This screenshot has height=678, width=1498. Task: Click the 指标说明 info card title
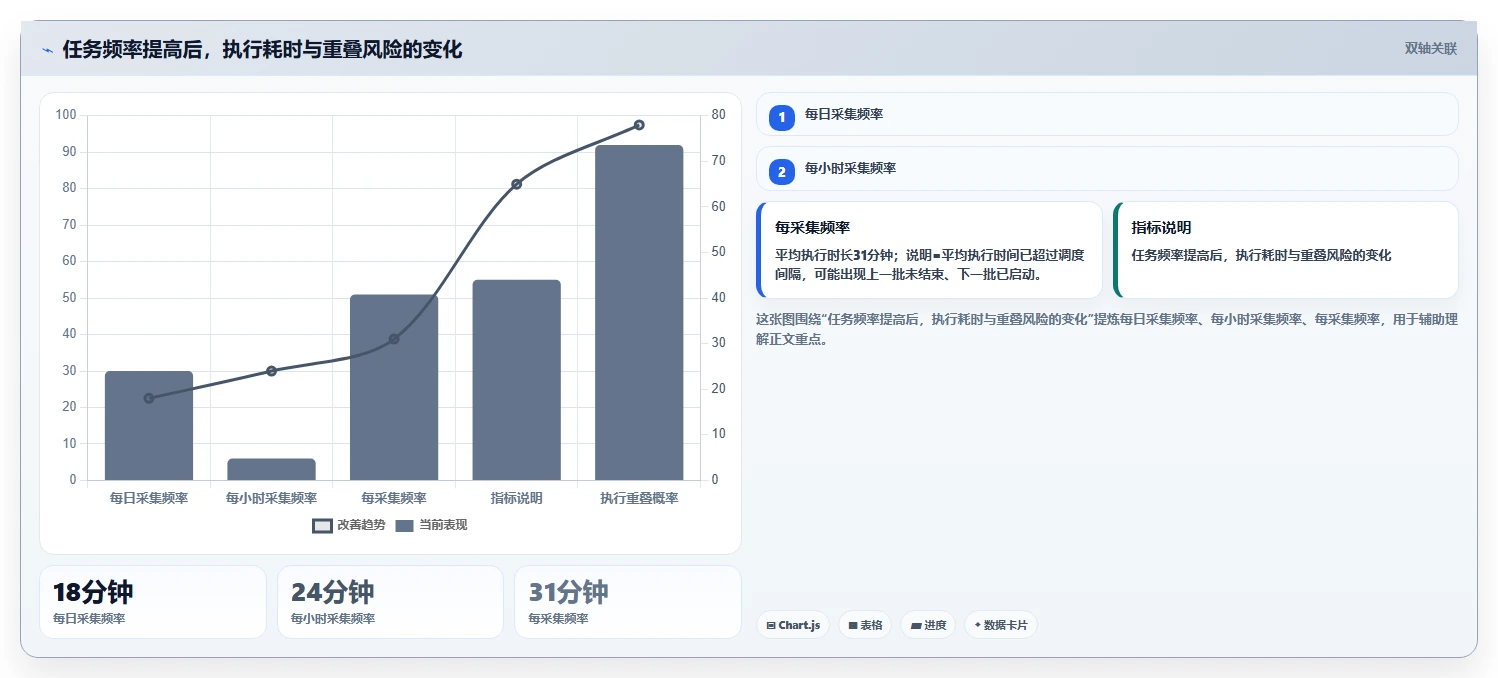point(1161,228)
